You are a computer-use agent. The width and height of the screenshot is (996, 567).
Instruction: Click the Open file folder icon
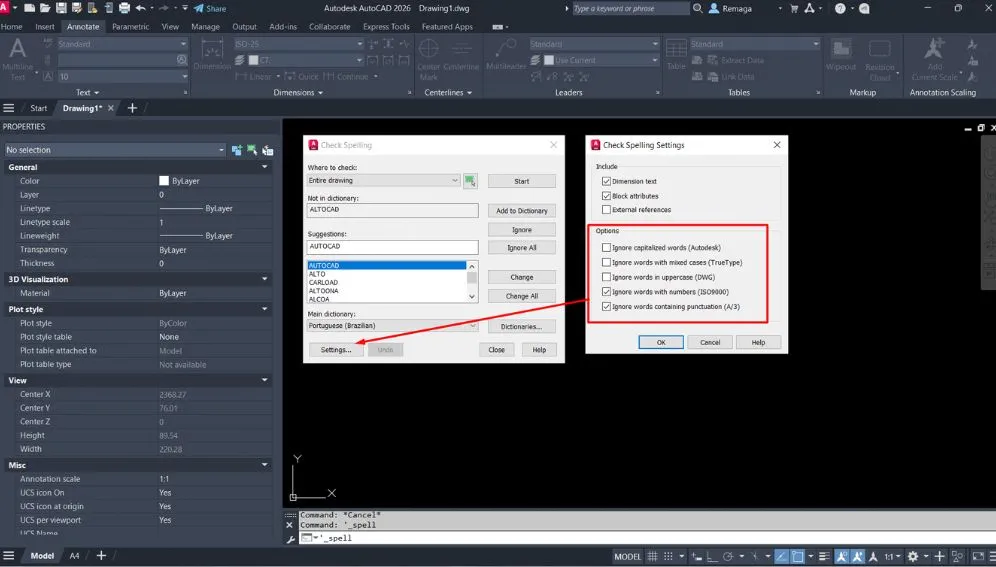[x=44, y=8]
